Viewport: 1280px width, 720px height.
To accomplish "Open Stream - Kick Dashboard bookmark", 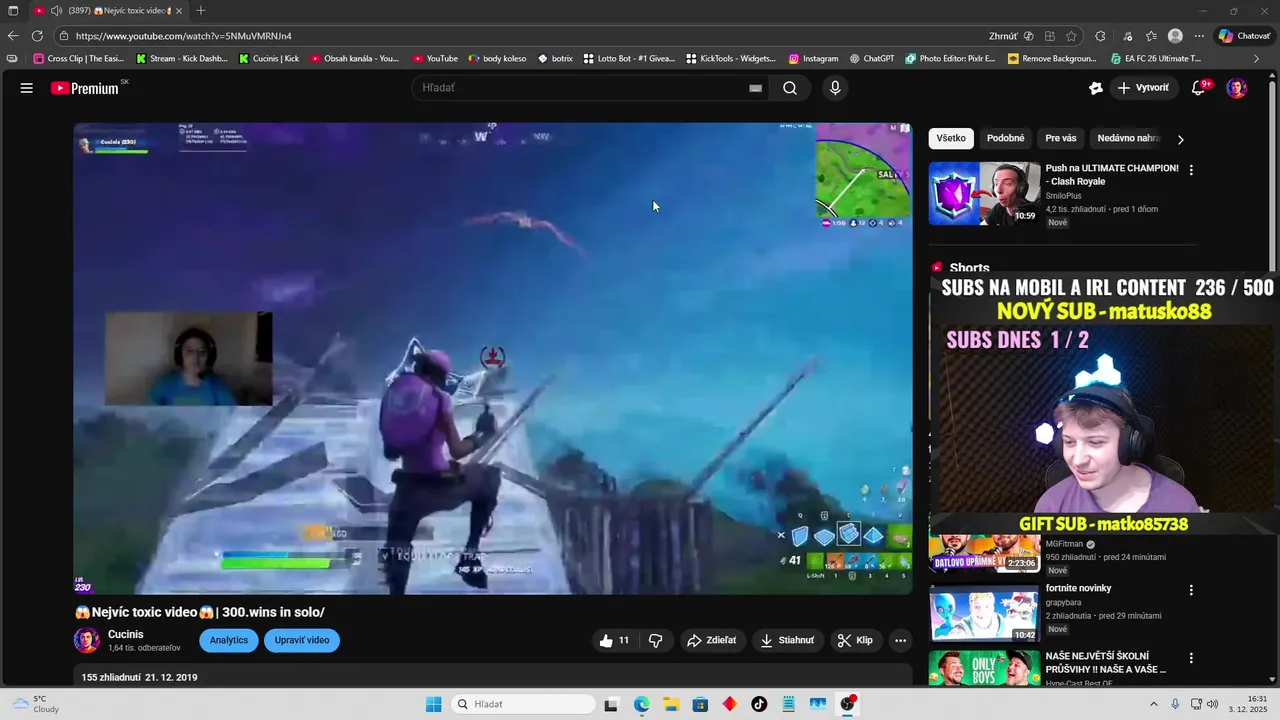I will (182, 59).
